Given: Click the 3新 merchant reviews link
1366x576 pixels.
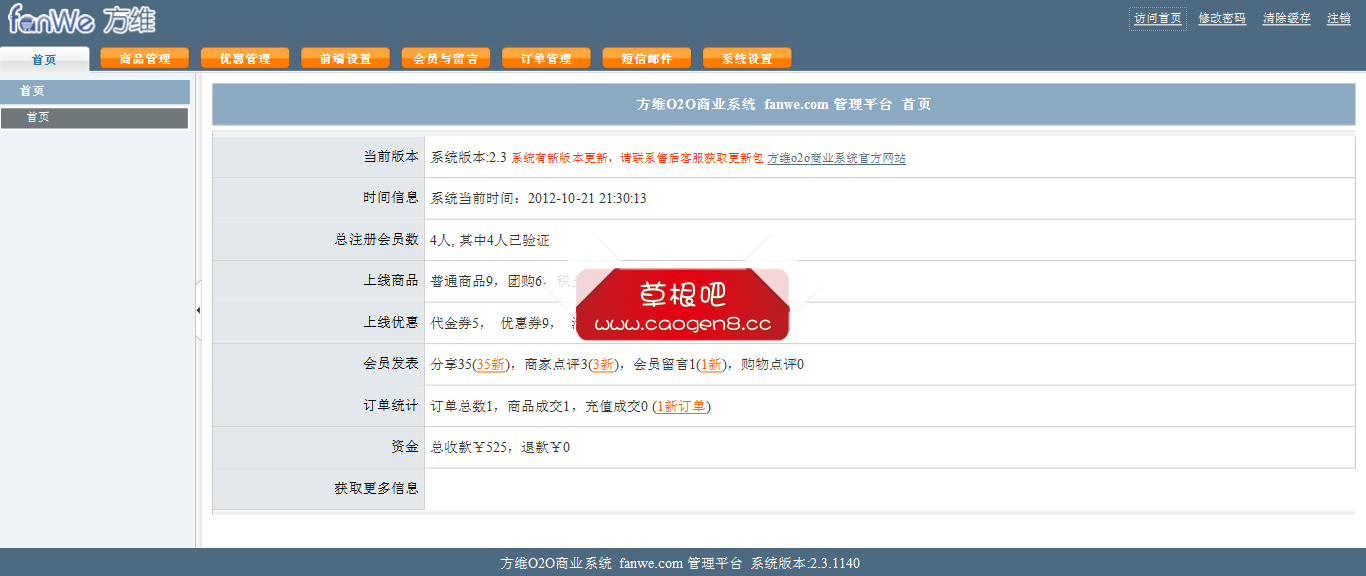Looking at the screenshot, I should [x=600, y=364].
